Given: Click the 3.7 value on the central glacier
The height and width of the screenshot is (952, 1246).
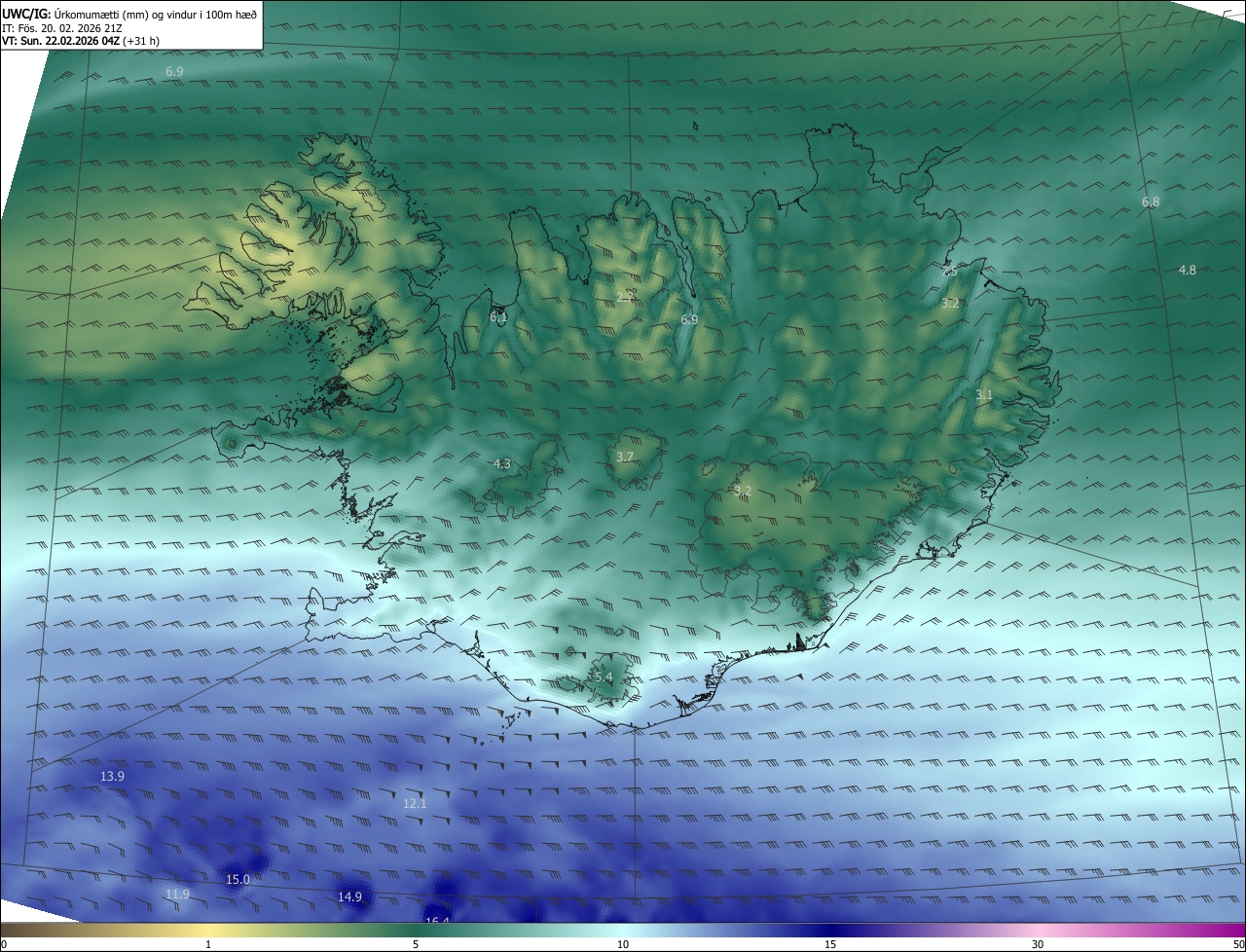Looking at the screenshot, I should tap(625, 457).
